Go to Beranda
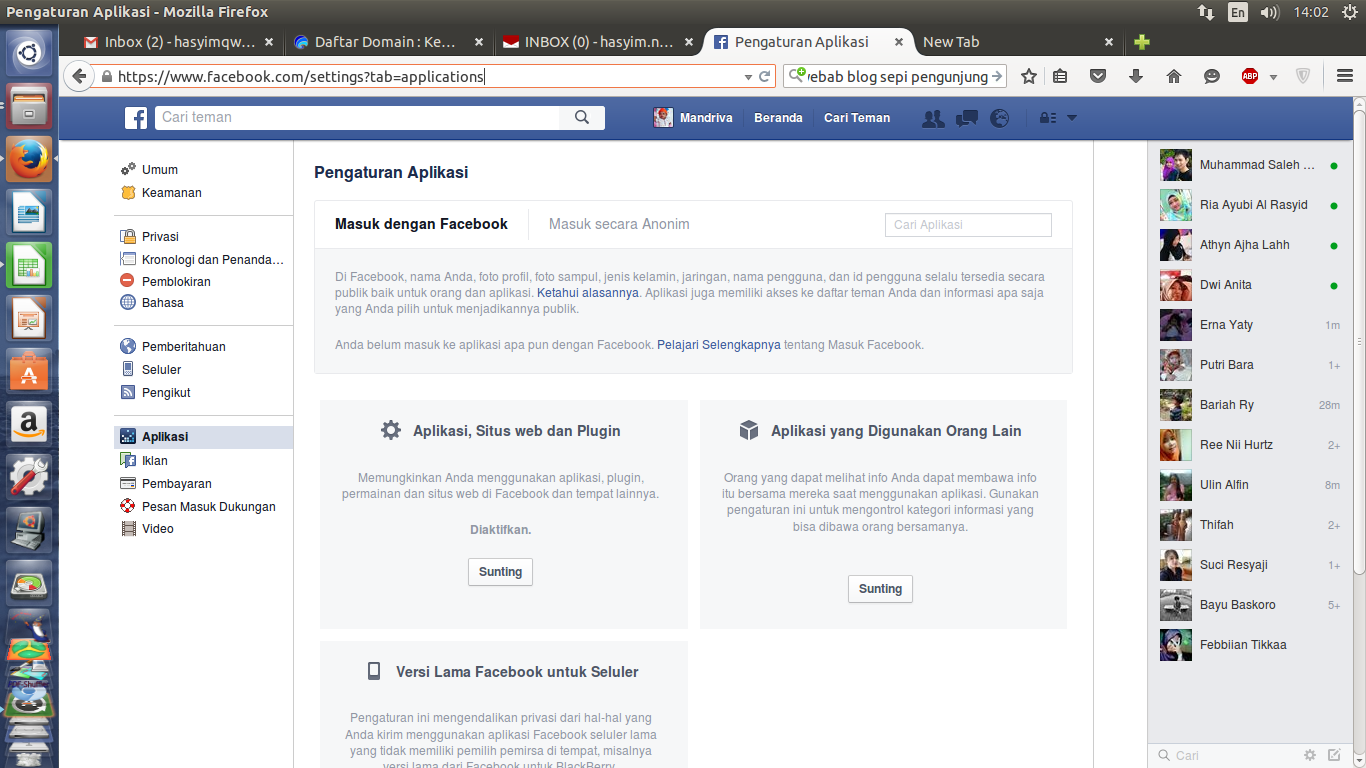 [778, 118]
